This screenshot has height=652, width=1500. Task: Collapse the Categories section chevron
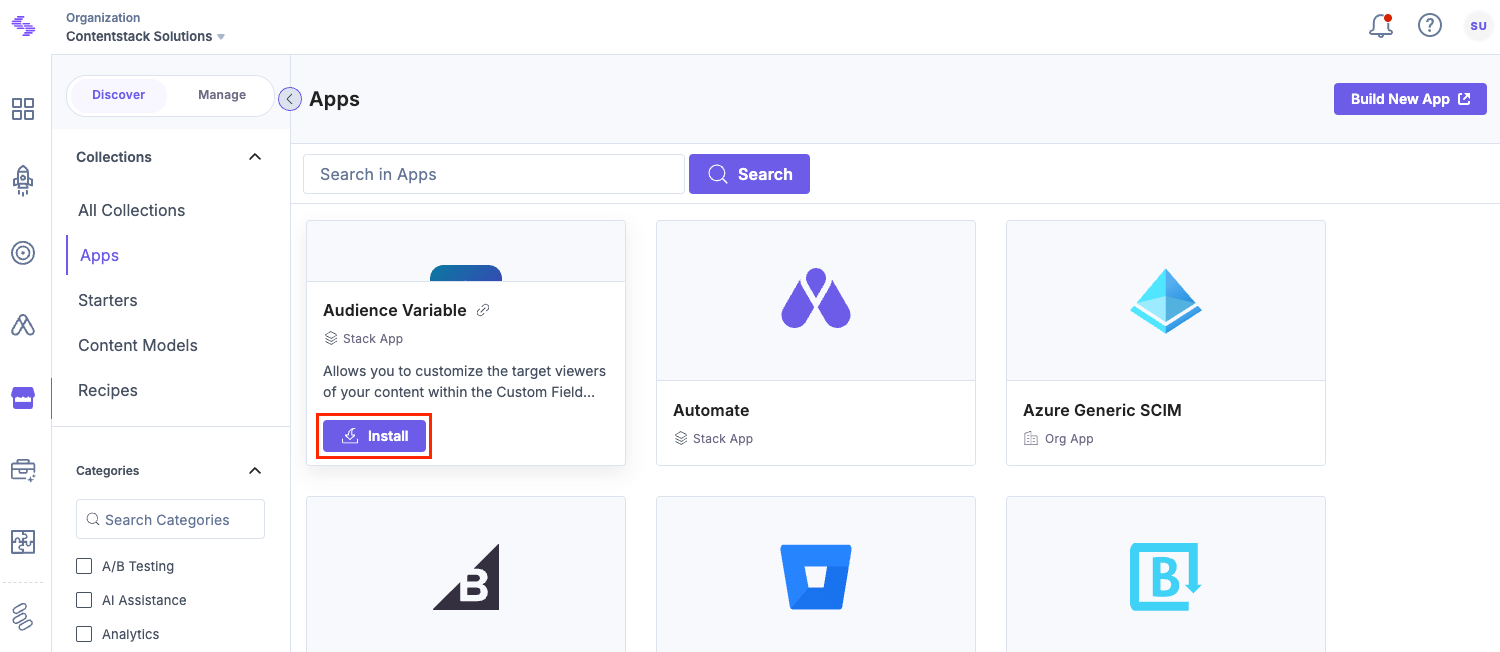[x=255, y=471]
